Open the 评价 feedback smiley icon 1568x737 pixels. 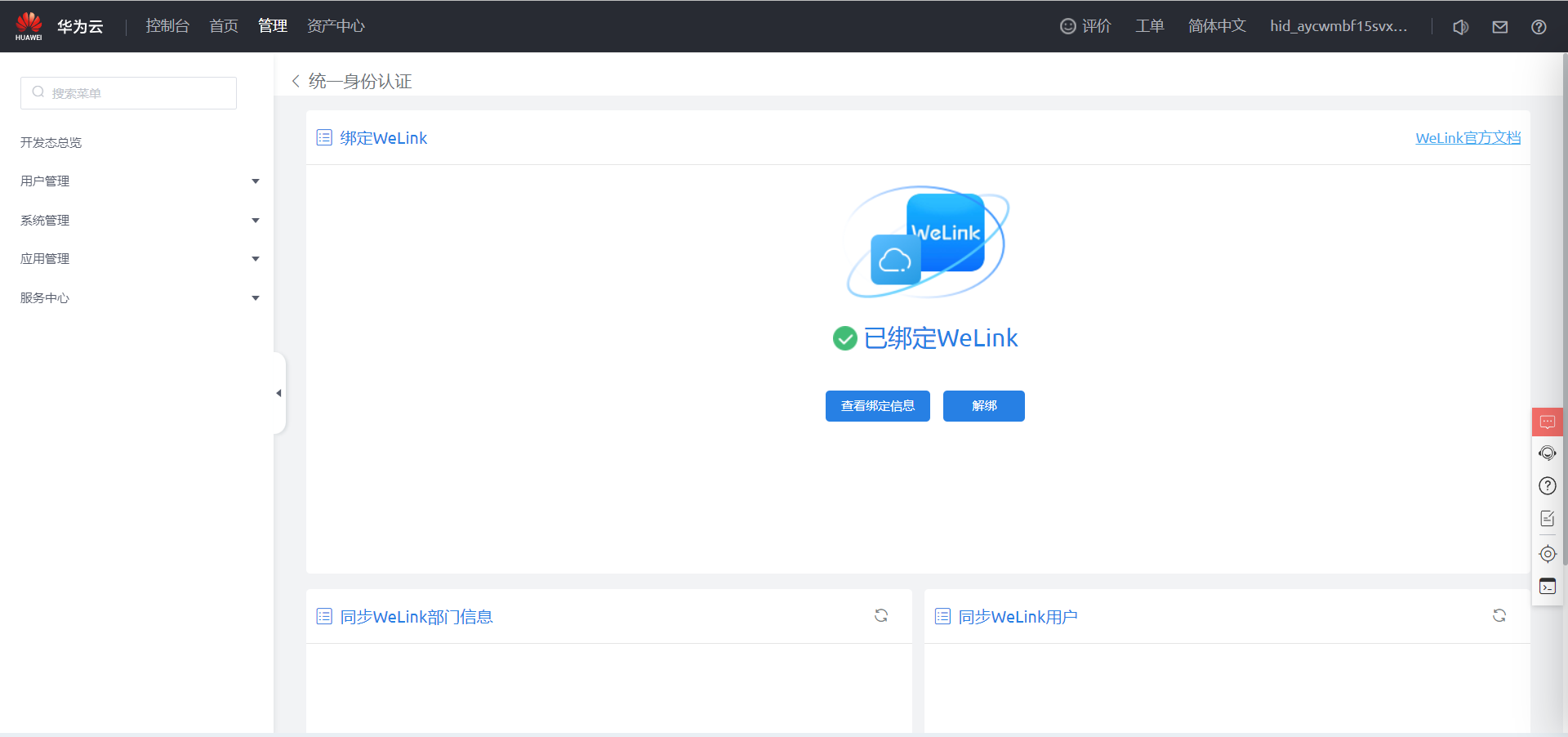(1067, 26)
